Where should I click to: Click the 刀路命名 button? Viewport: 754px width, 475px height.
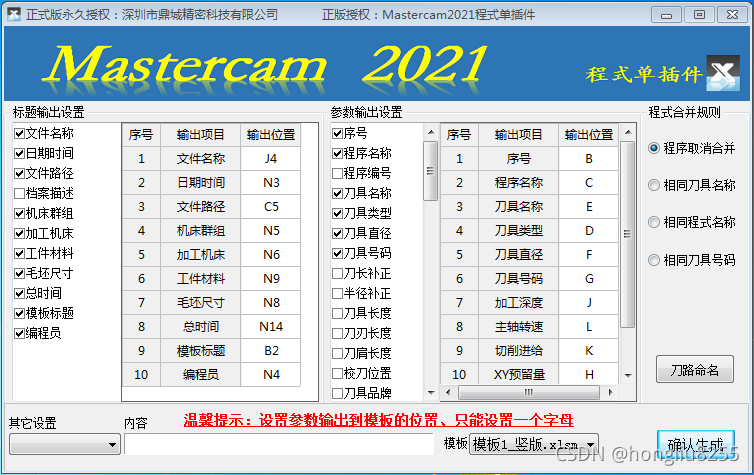click(693, 370)
